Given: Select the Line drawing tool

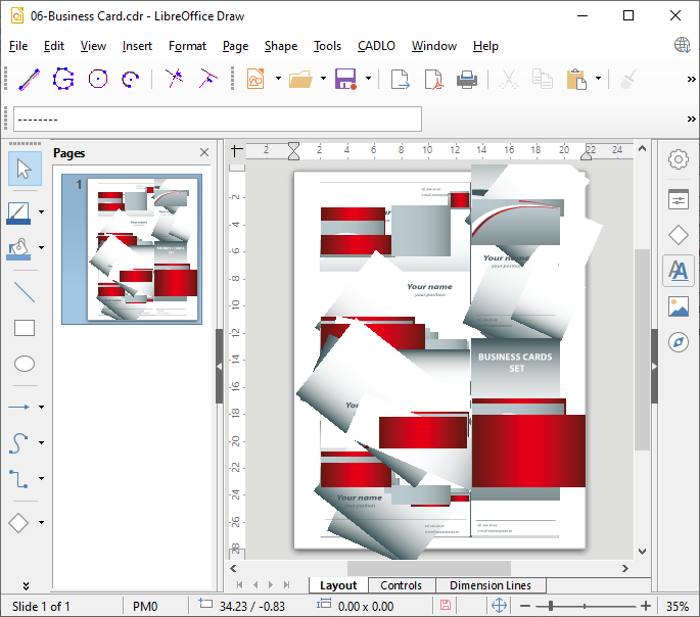Looking at the screenshot, I should click(x=24, y=292).
